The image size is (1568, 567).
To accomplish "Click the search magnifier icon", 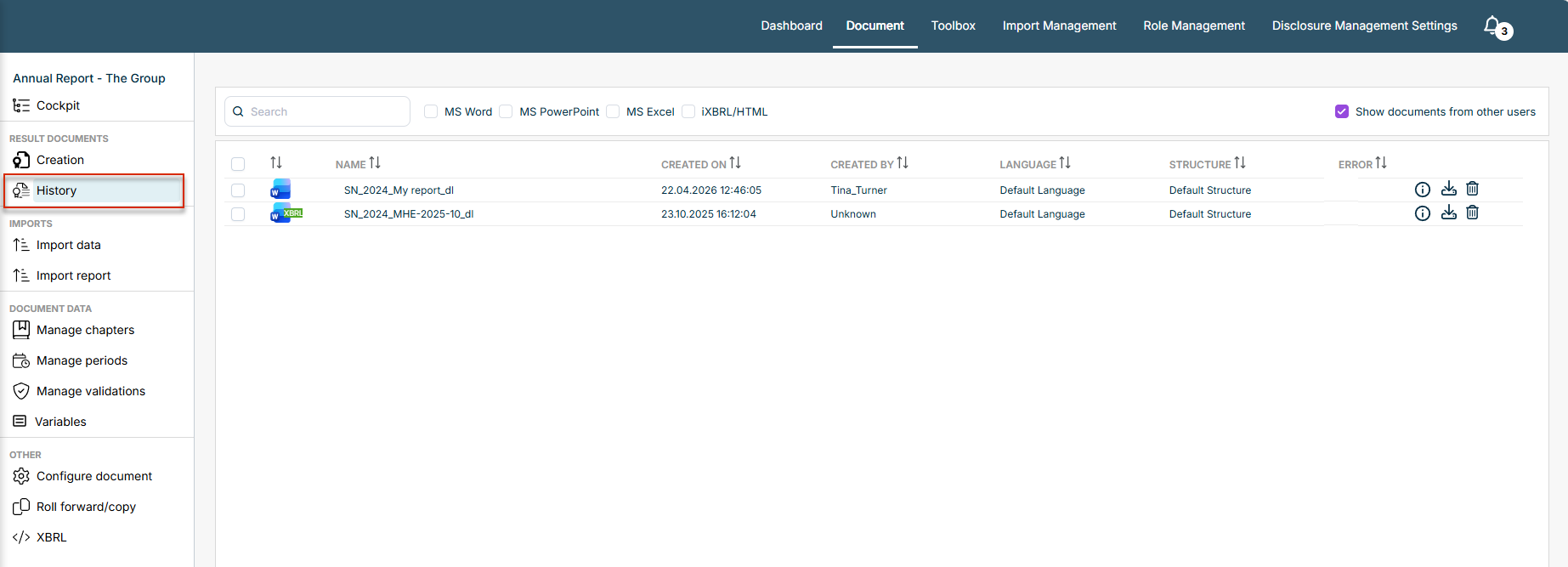I will tap(238, 111).
